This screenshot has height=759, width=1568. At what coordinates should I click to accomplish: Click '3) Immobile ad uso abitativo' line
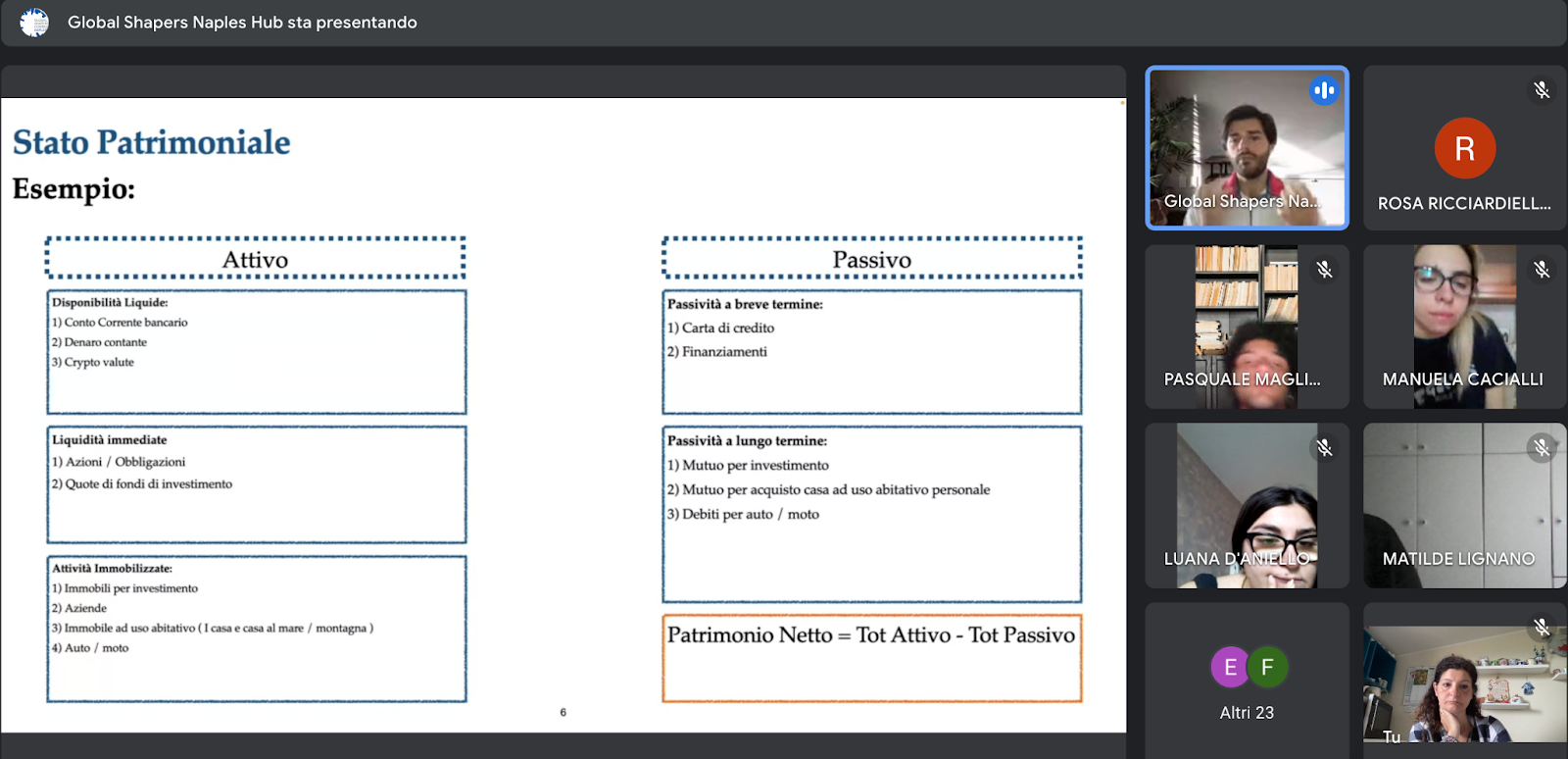click(213, 628)
